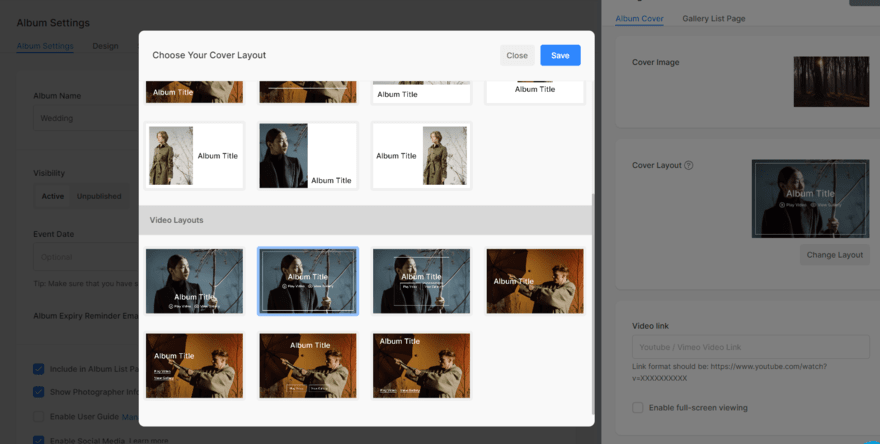
Task: Switch to the Gallery List Page tab
Action: (x=713, y=19)
